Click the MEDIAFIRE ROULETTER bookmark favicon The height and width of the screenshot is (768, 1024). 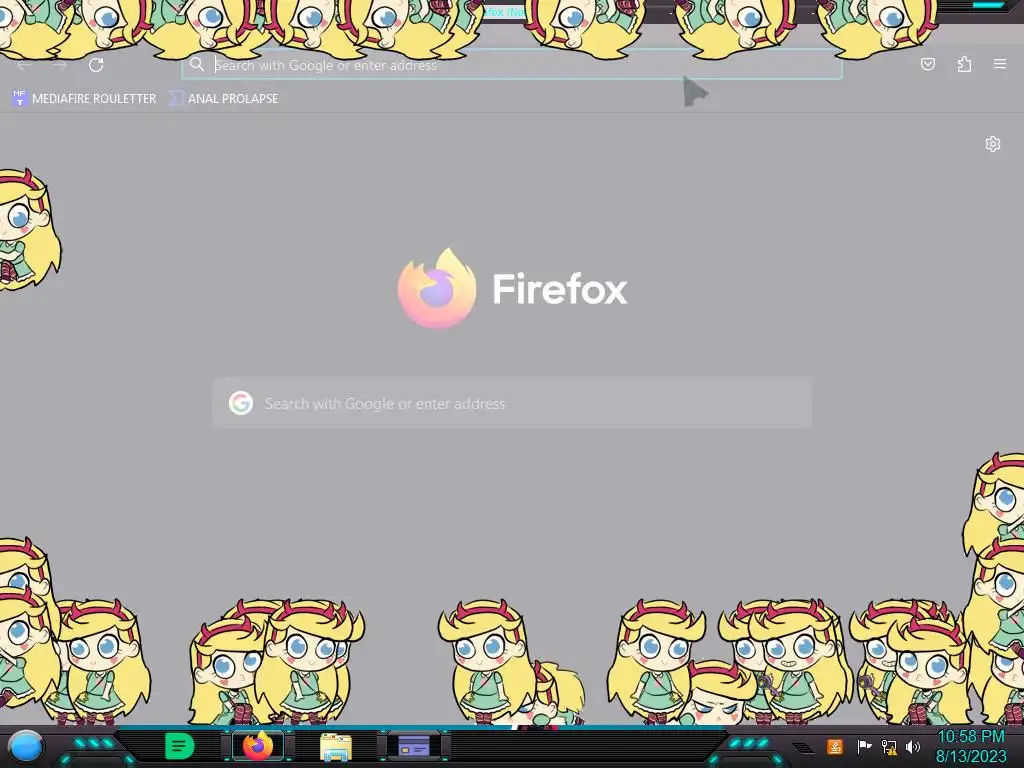pyautogui.click(x=20, y=99)
